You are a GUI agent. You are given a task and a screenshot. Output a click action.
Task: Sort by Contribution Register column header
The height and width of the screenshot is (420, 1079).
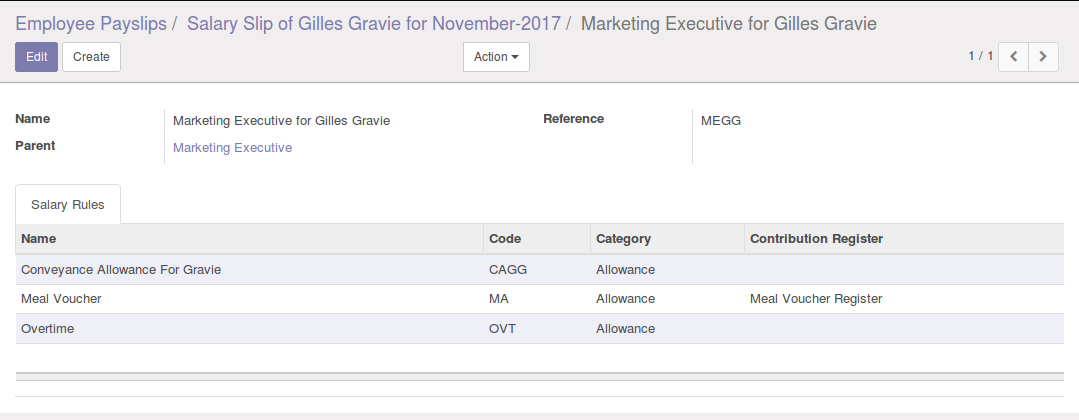(x=816, y=239)
